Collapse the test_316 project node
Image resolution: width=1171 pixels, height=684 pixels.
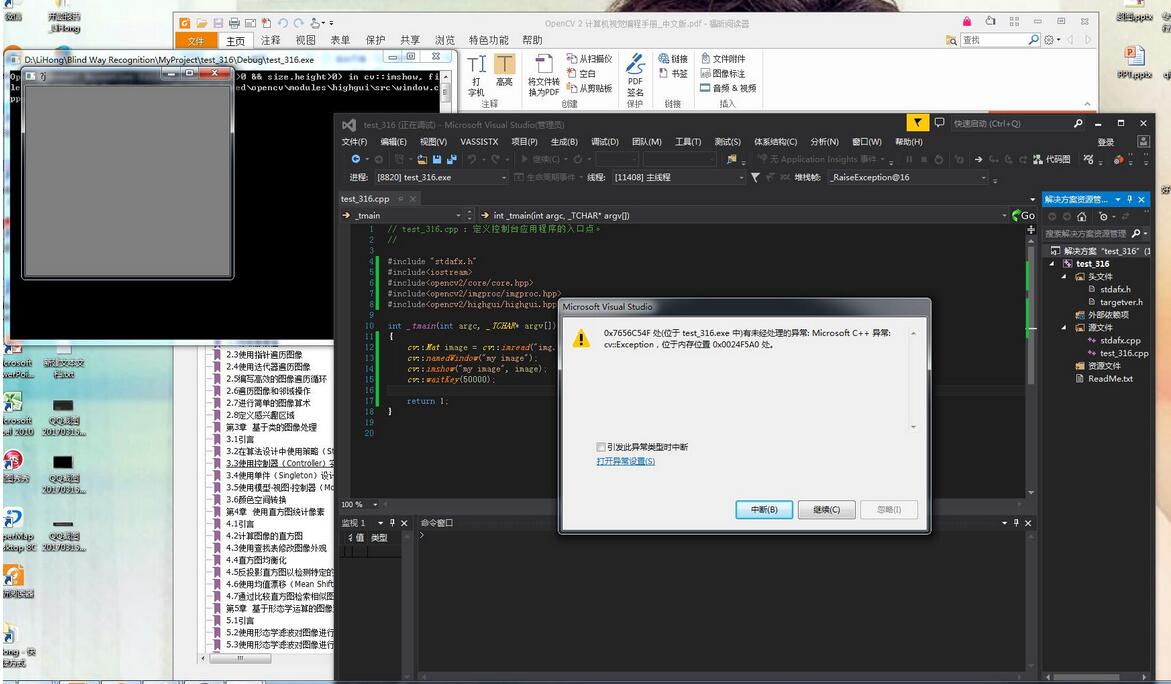1052,264
